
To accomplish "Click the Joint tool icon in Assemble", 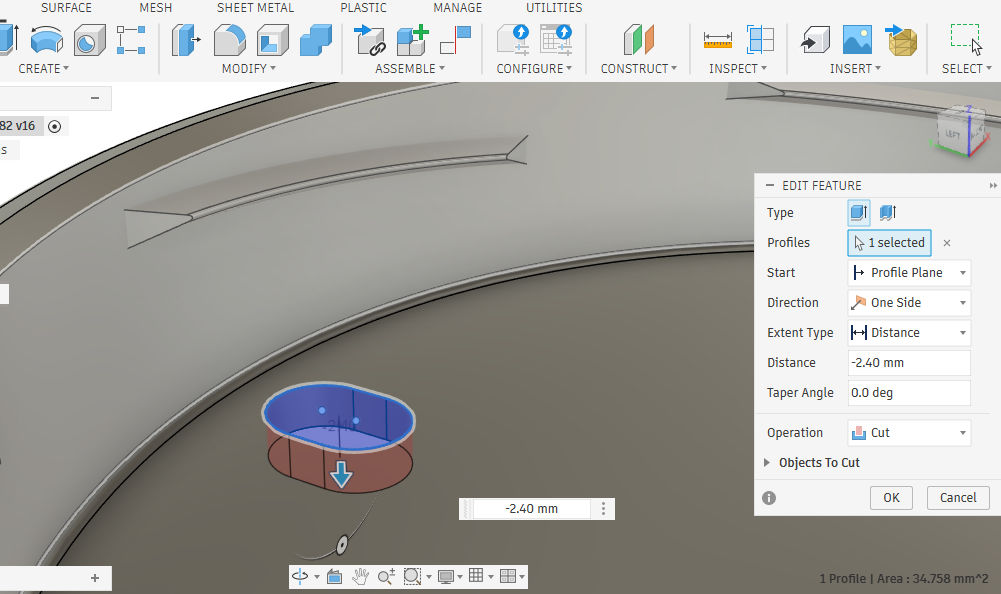I will [371, 40].
